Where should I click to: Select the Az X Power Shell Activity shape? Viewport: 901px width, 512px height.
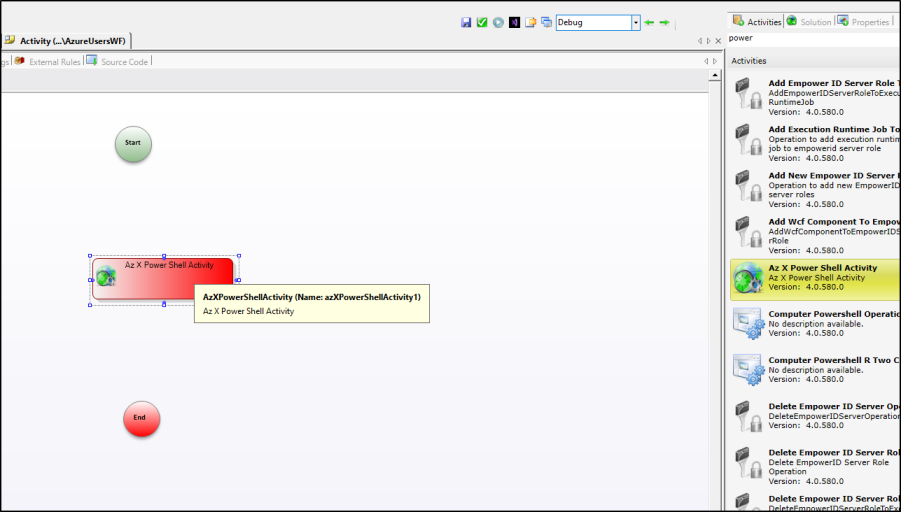click(164, 279)
